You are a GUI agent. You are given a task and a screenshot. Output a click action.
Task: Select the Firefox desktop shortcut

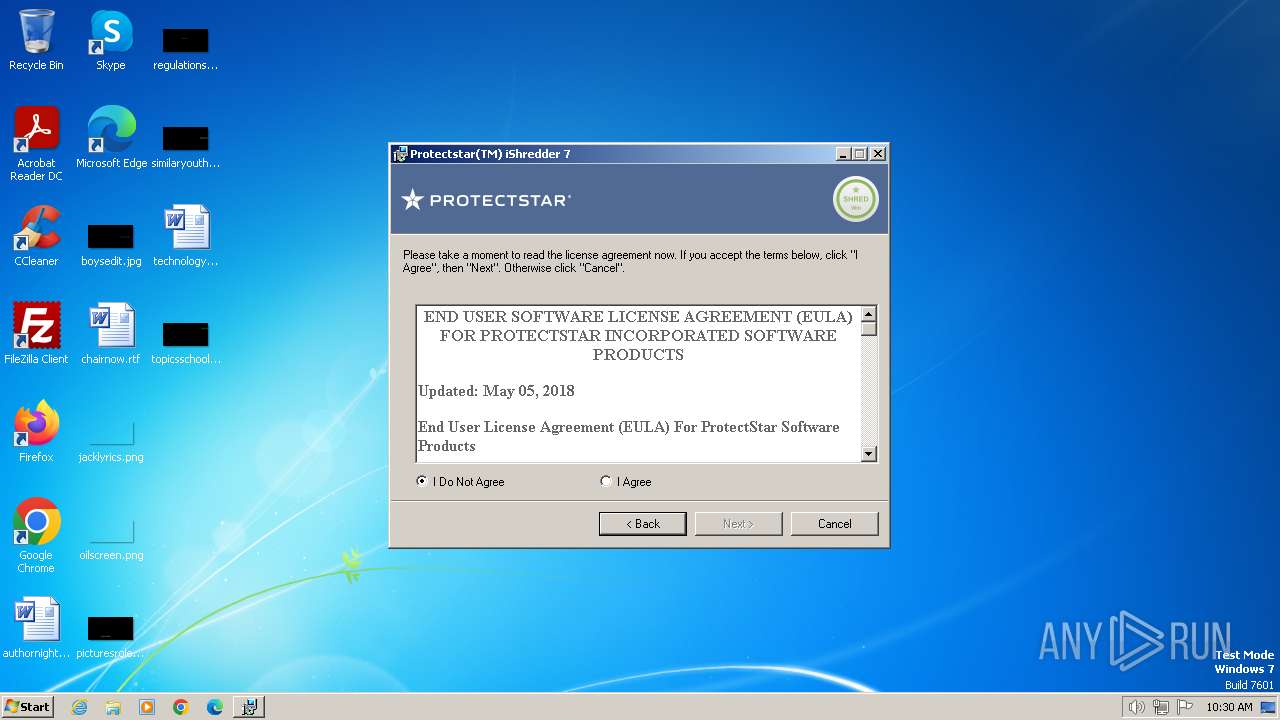(x=36, y=432)
